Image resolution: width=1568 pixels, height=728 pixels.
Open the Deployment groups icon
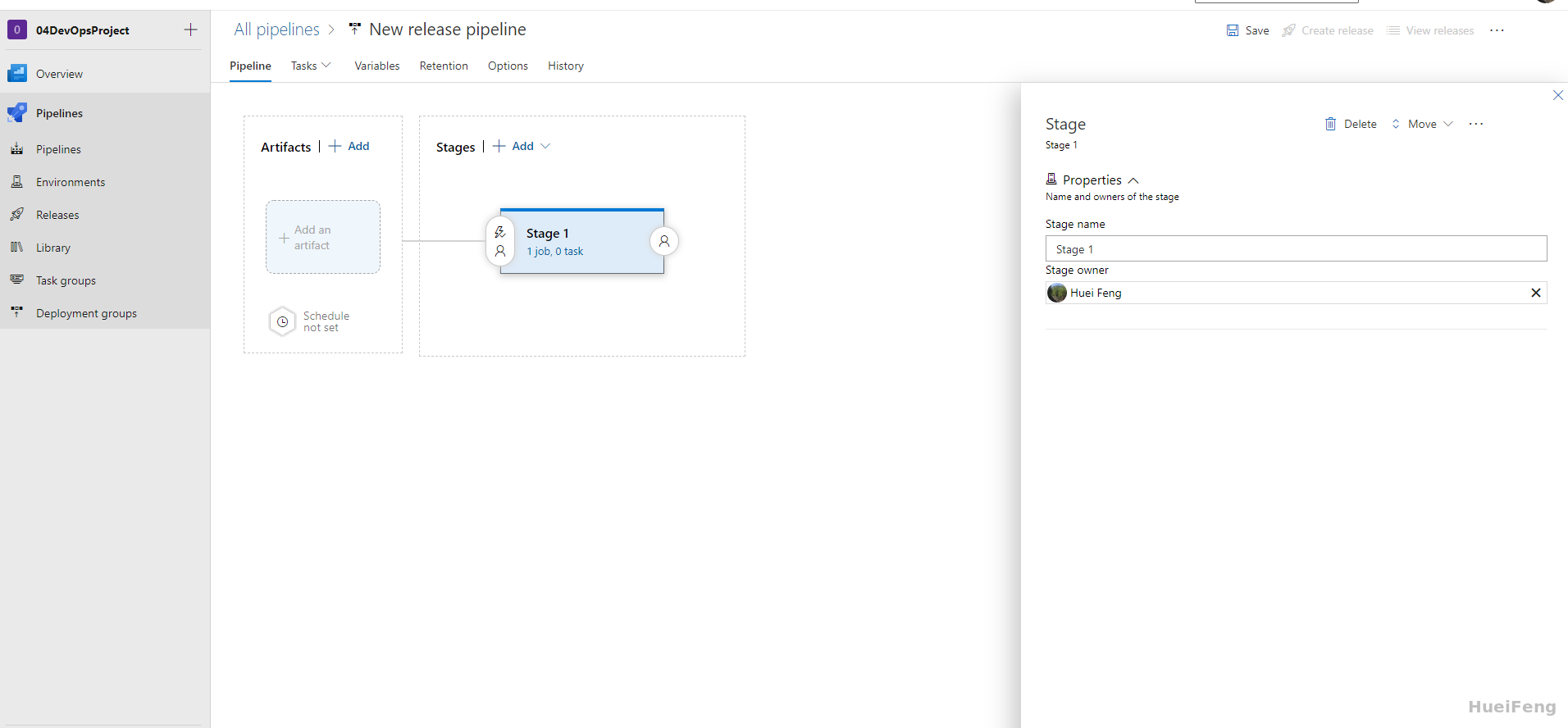[x=17, y=313]
